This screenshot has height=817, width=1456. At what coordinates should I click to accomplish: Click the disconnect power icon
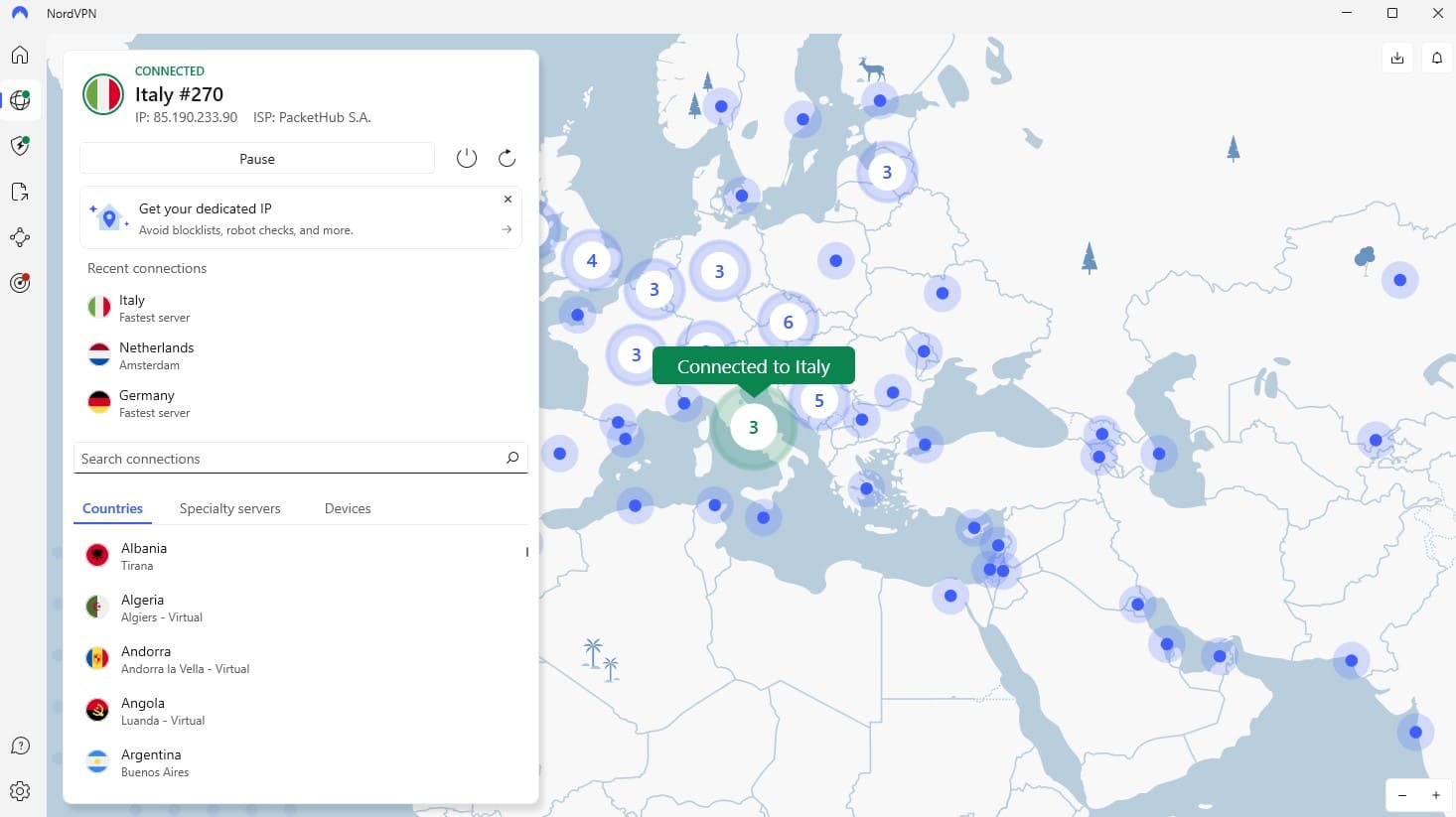pos(467,158)
